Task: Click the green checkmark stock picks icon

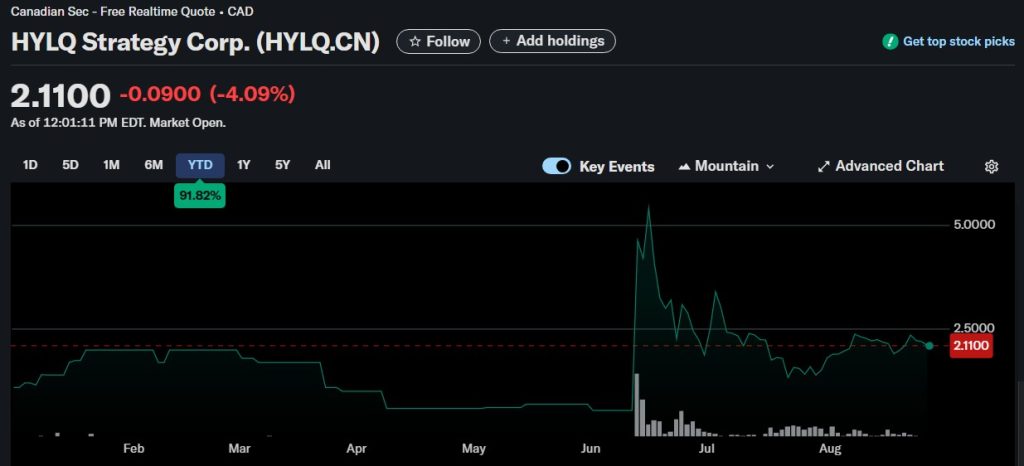Action: tap(890, 42)
